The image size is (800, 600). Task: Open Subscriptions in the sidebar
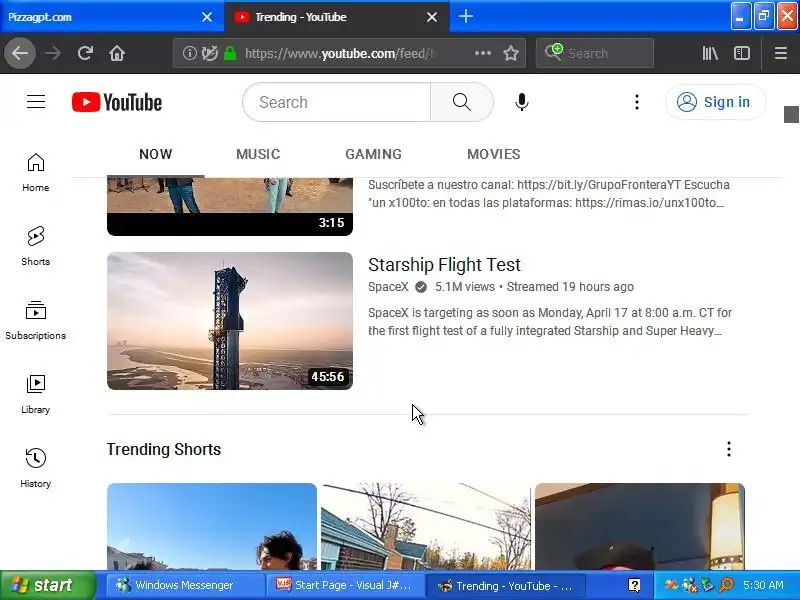tap(36, 320)
